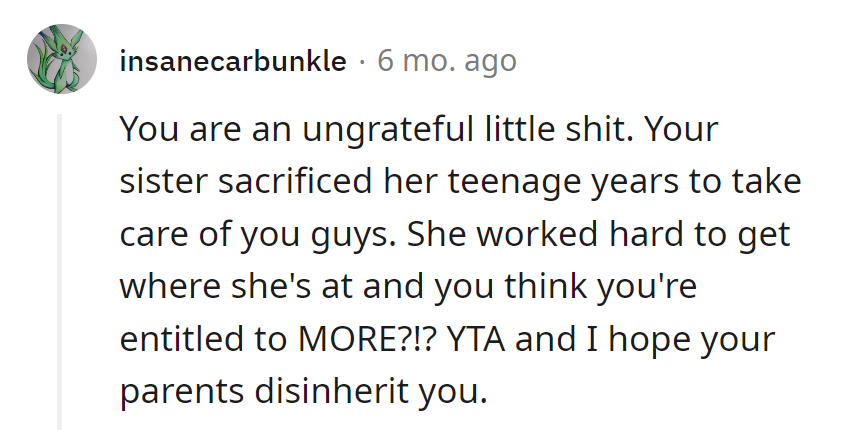Open the insanecarbunkle profile link
Viewport: 851px width, 430px height.
pyautogui.click(x=232, y=62)
